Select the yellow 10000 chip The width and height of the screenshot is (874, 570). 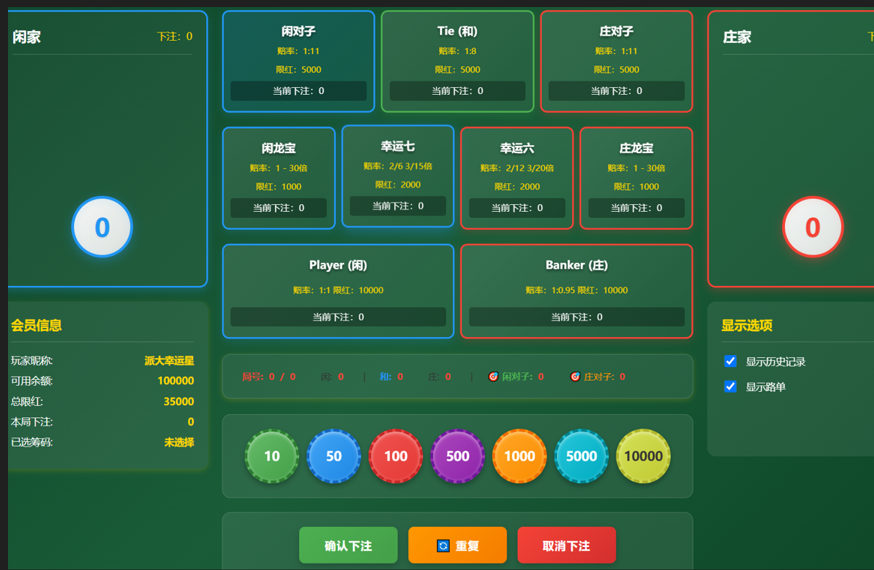coord(643,456)
